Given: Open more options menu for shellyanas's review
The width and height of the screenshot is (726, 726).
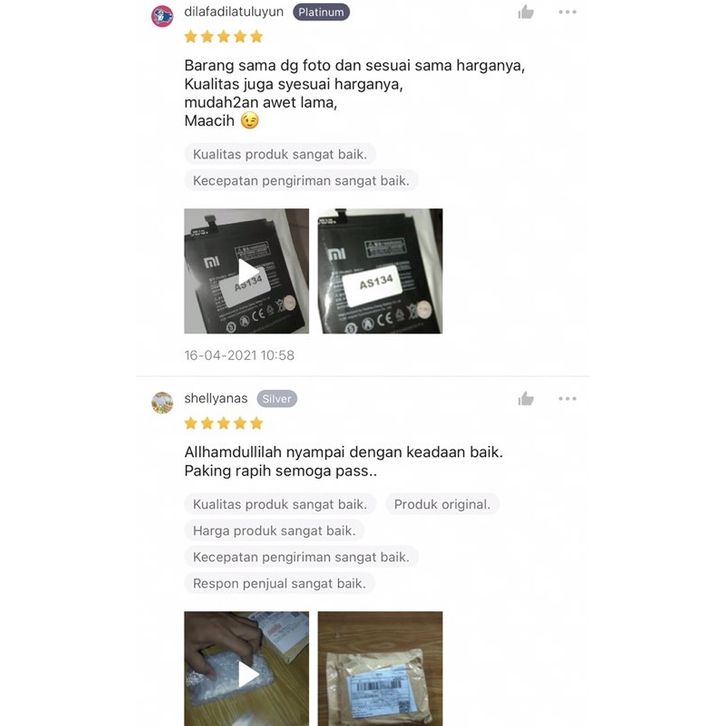Looking at the screenshot, I should (567, 399).
